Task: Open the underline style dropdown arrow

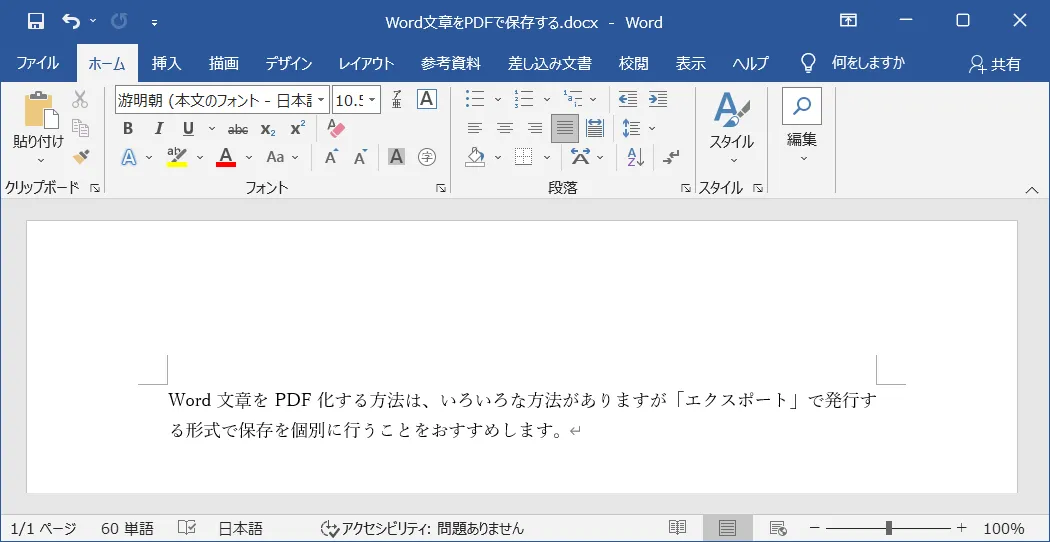Action: (x=212, y=129)
